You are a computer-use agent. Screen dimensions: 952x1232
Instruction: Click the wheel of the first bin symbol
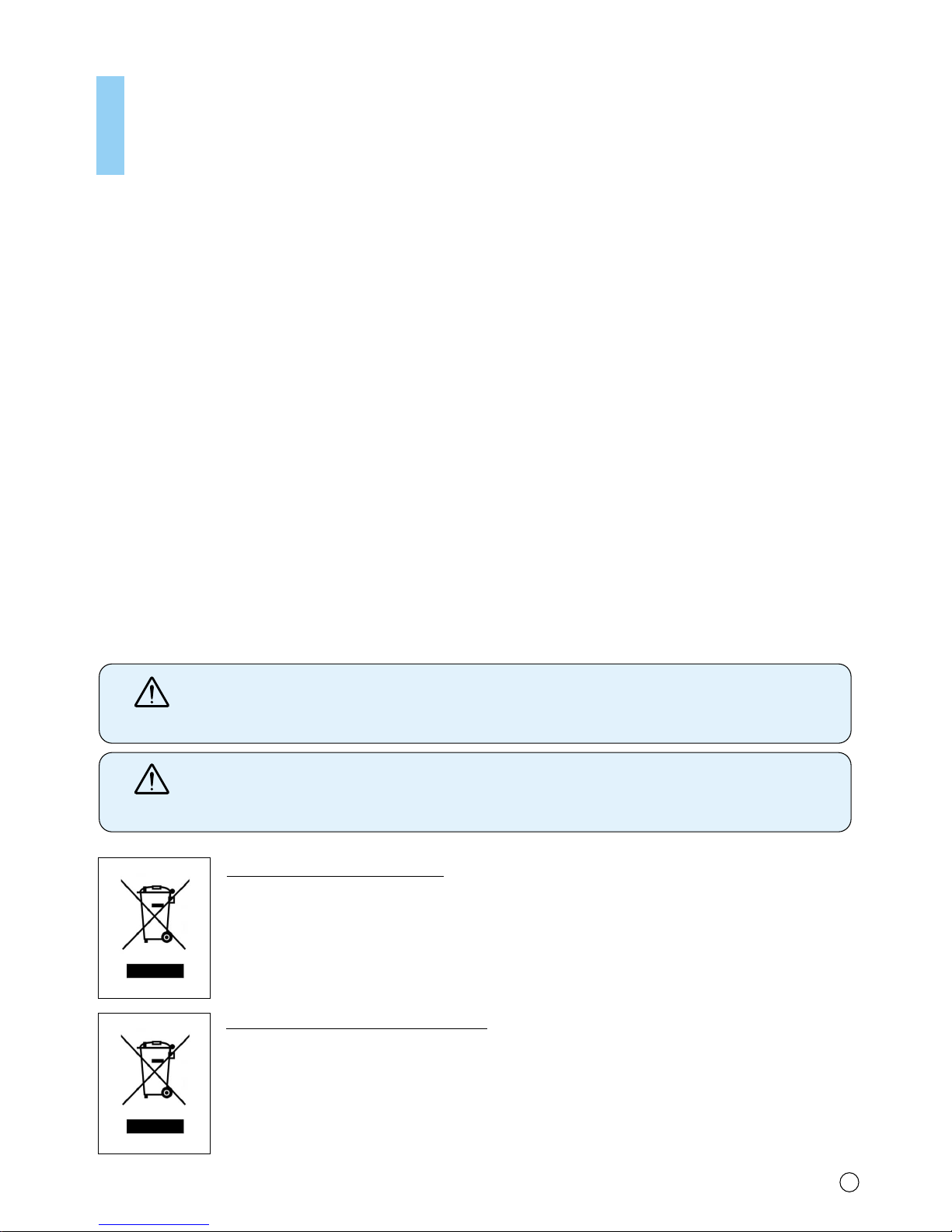[166, 937]
